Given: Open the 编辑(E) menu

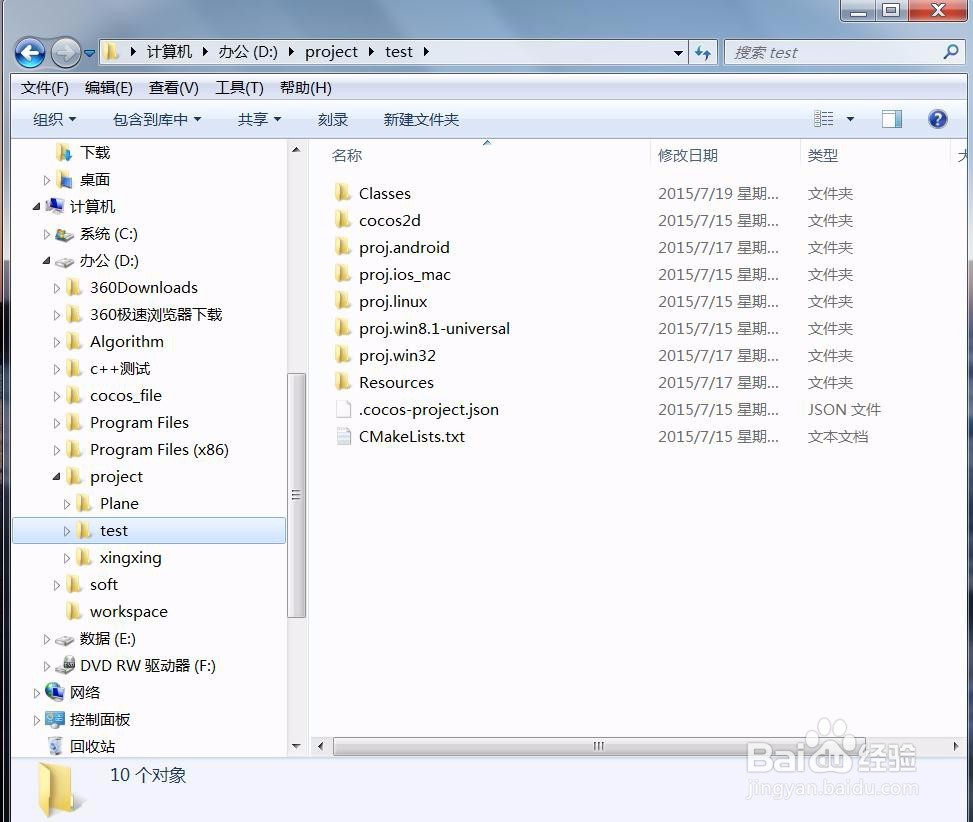Looking at the screenshot, I should coord(109,88).
